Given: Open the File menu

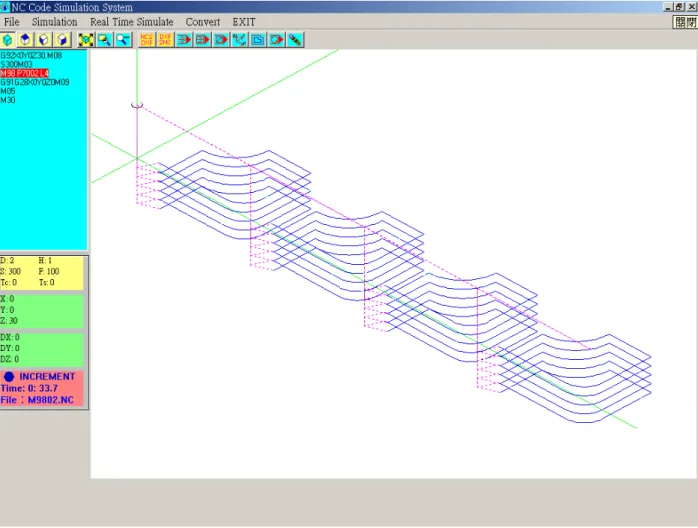Looking at the screenshot, I should 12,22.
